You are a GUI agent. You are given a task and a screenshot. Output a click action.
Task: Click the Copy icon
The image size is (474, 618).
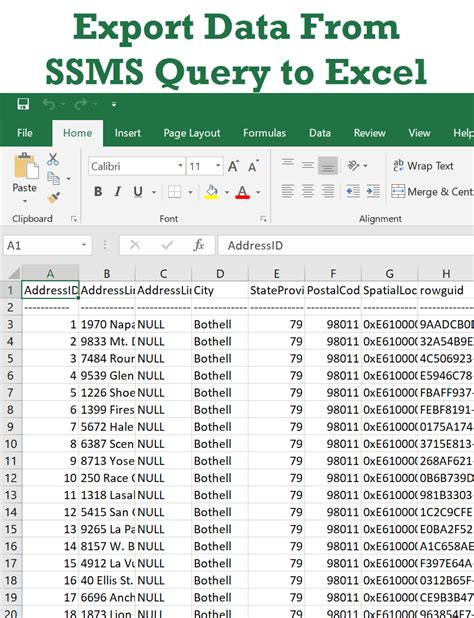click(x=54, y=178)
